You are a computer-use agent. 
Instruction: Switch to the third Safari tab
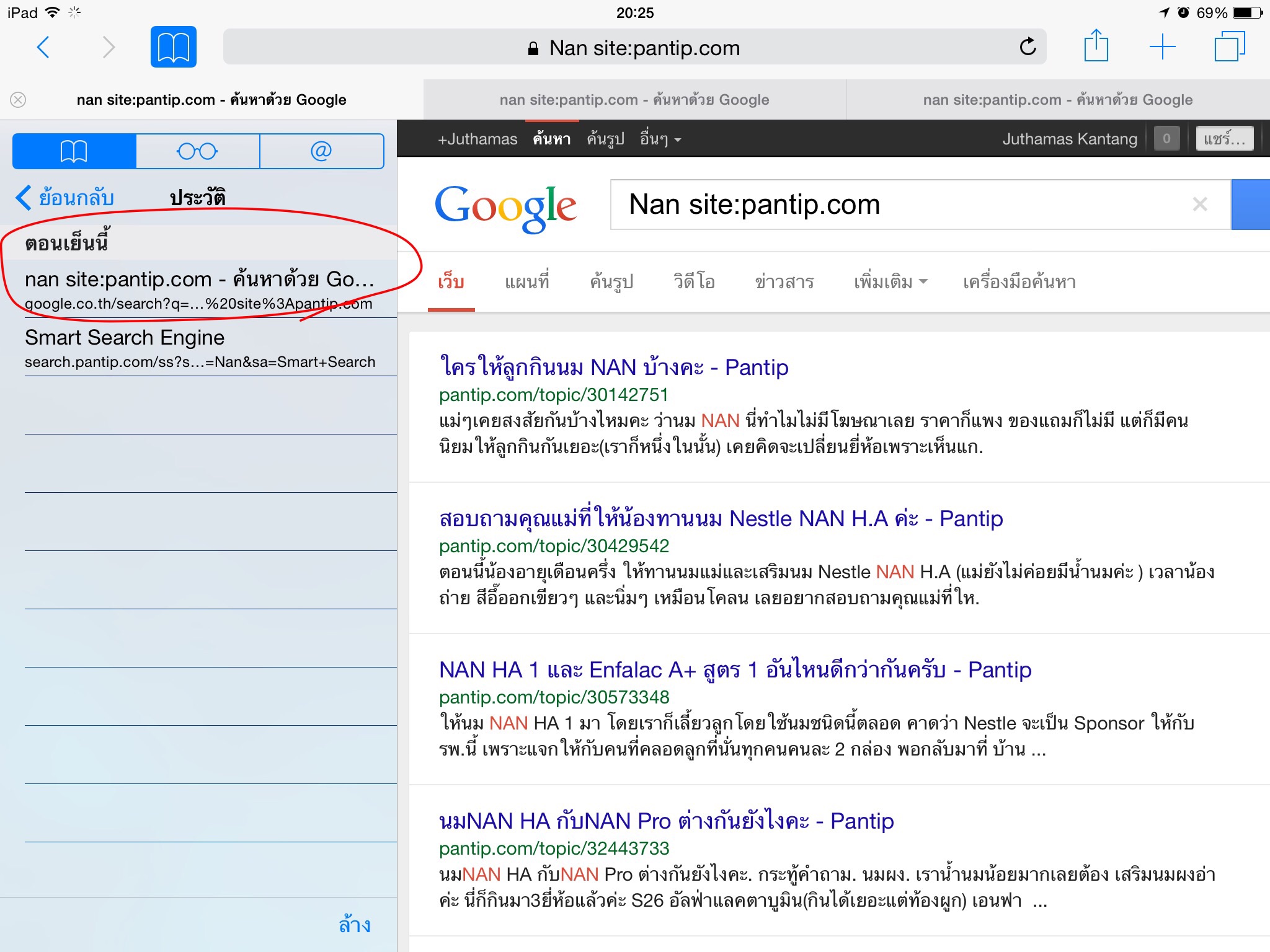[x=1058, y=100]
